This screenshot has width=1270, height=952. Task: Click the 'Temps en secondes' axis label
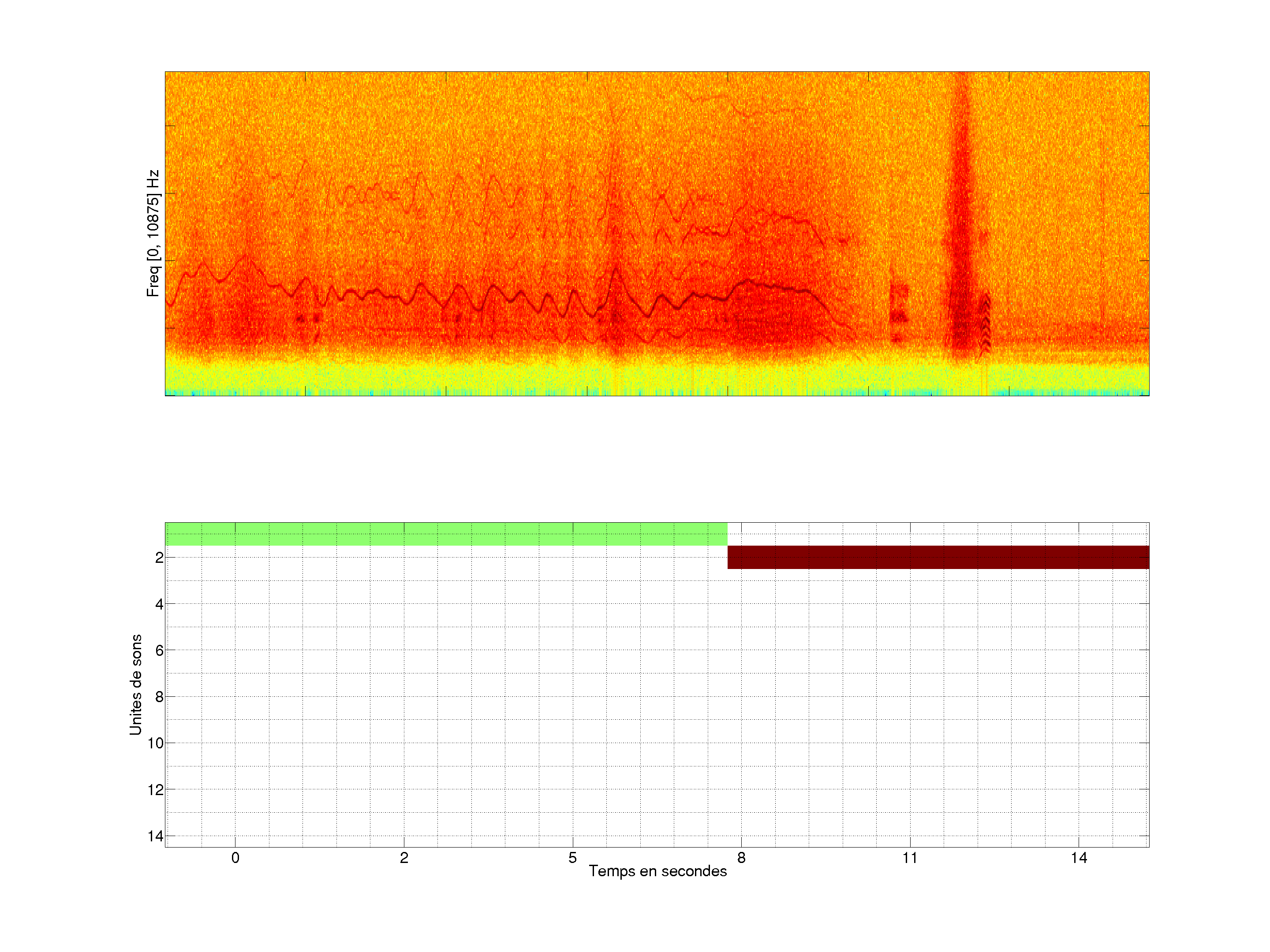(x=657, y=871)
